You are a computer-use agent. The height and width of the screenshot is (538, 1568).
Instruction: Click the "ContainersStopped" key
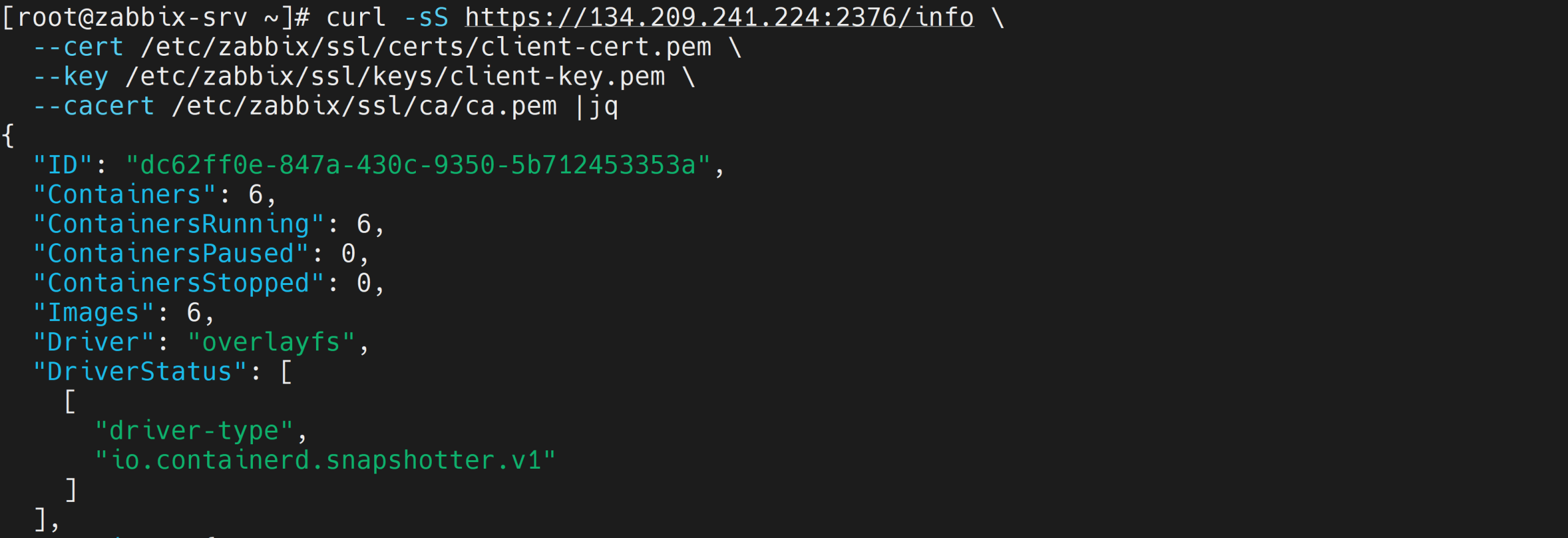click(178, 283)
